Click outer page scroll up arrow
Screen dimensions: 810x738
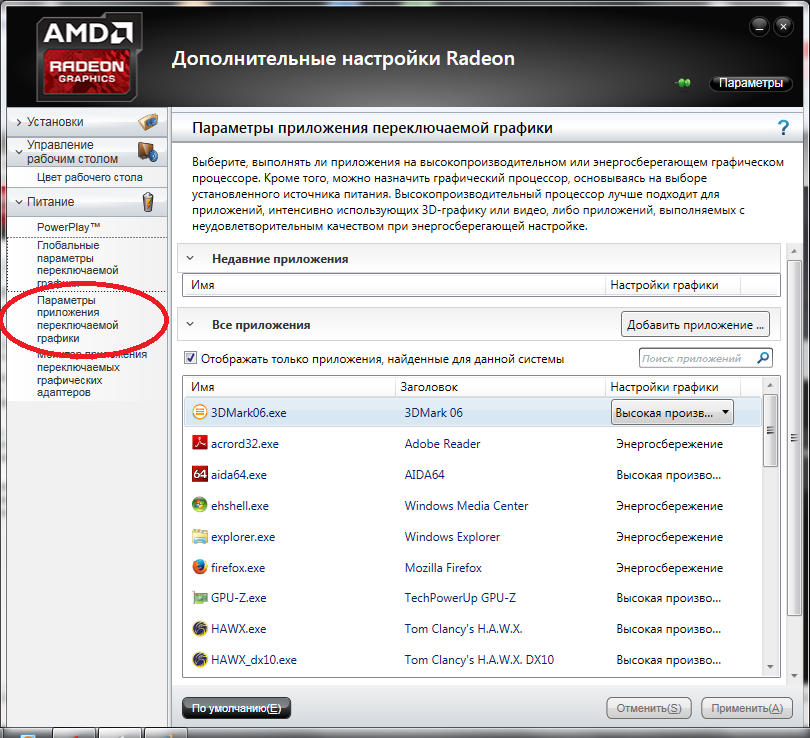coord(793,252)
